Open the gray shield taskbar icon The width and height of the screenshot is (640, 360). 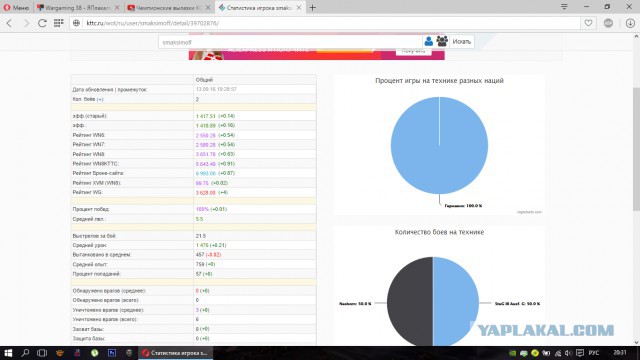tap(129, 353)
